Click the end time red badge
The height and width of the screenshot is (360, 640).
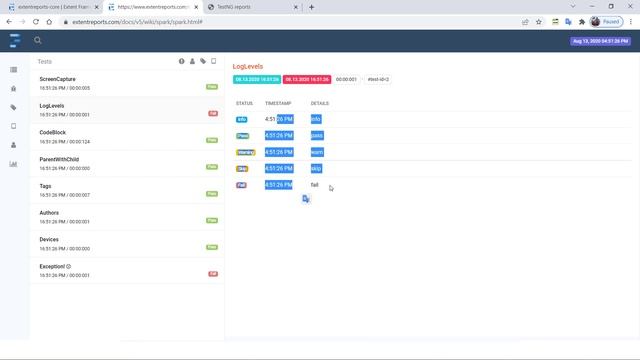click(x=307, y=79)
